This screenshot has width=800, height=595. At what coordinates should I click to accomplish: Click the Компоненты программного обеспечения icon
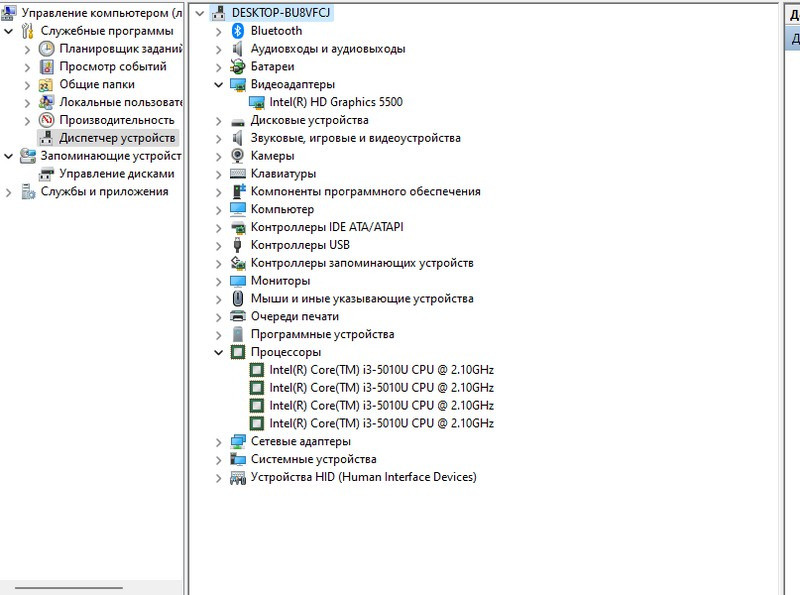click(238, 191)
